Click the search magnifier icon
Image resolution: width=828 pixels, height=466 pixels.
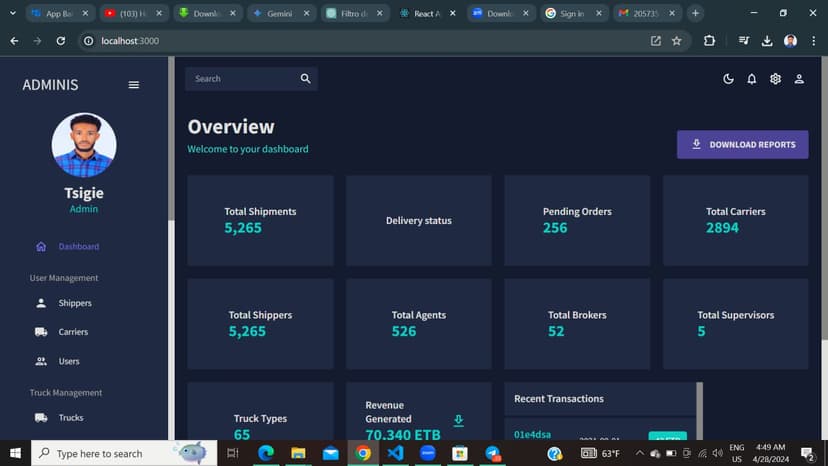click(306, 79)
